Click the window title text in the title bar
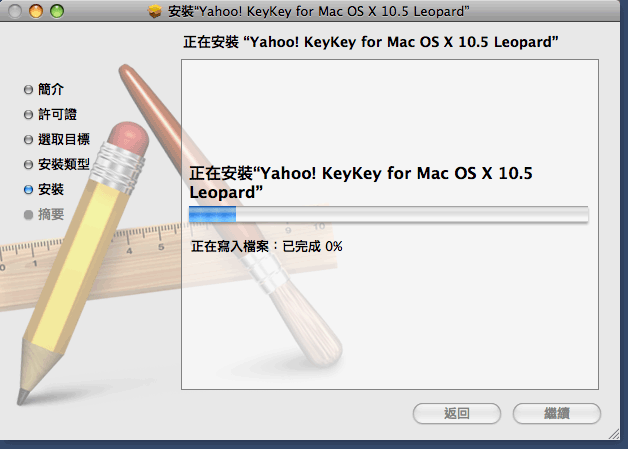Viewport: 628px width, 449px height. [319, 11]
